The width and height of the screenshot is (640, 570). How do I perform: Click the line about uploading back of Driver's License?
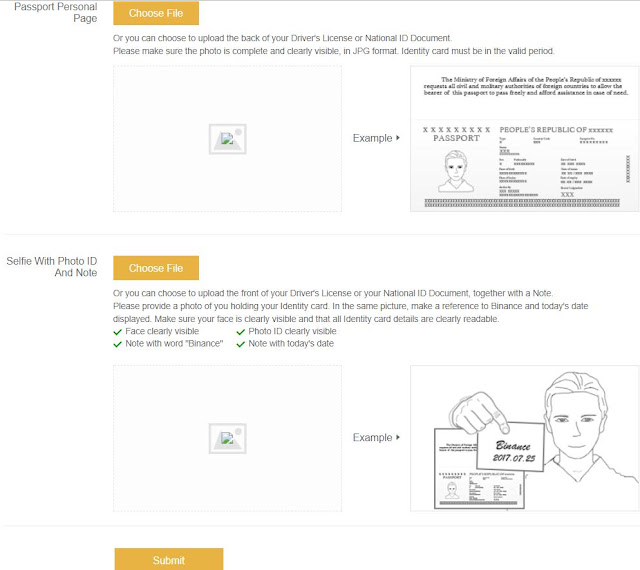282,38
